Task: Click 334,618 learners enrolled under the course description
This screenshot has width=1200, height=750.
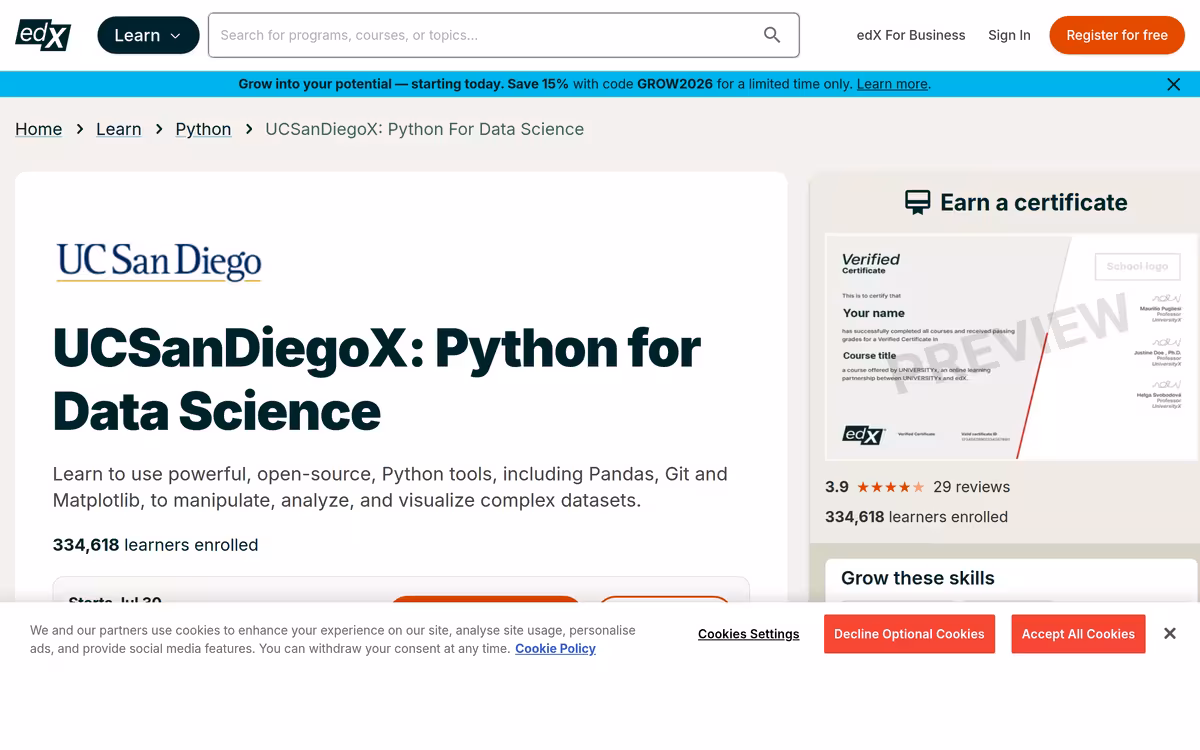Action: [x=155, y=545]
